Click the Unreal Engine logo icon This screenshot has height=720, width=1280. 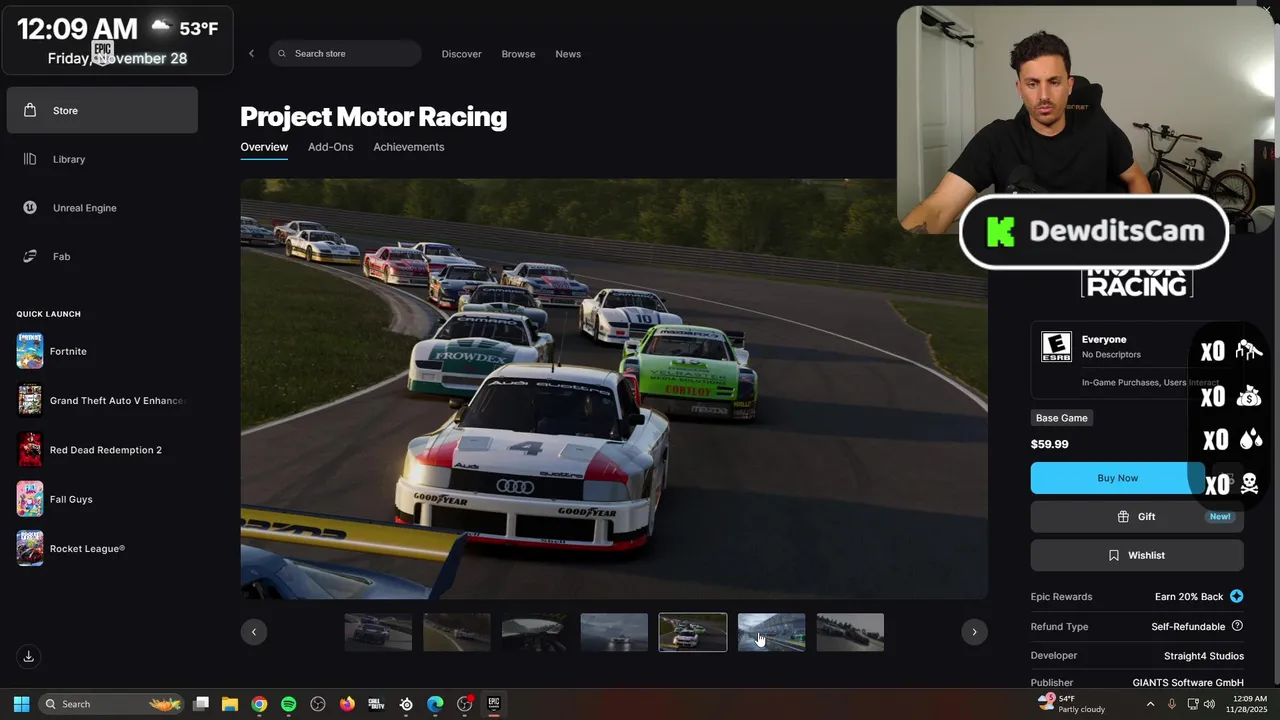pyautogui.click(x=30, y=208)
